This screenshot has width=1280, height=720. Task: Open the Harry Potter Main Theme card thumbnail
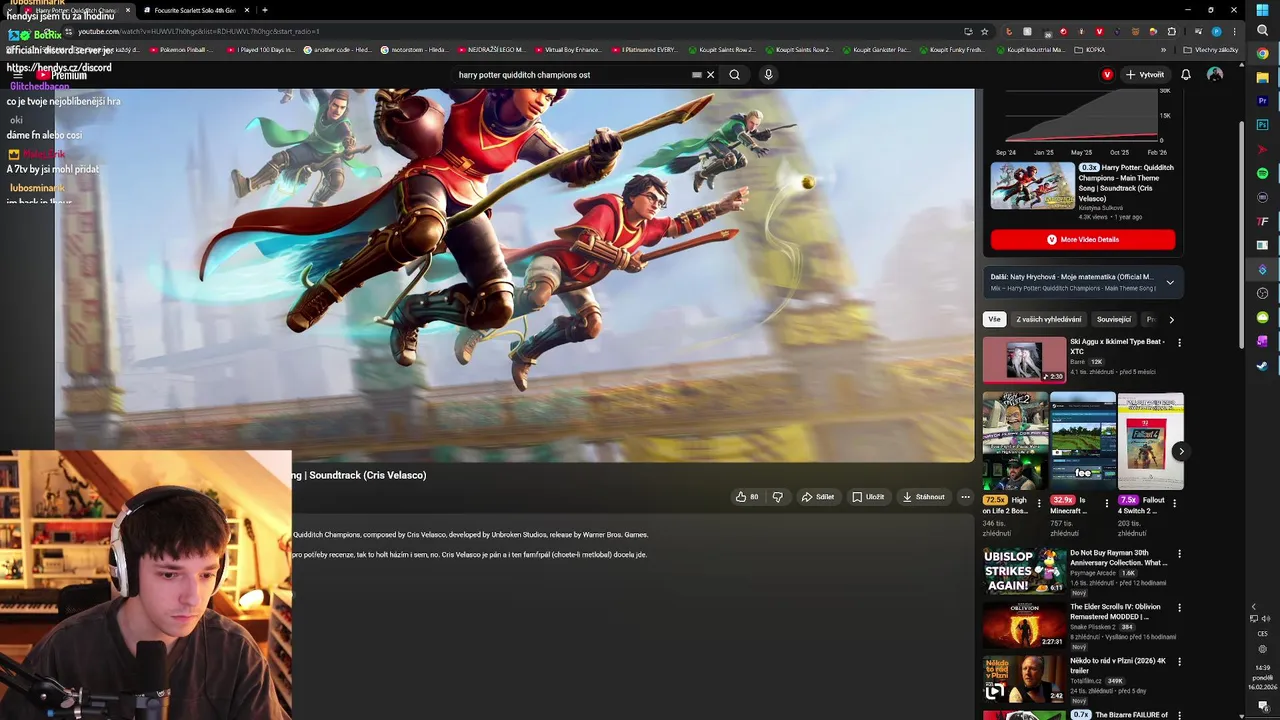tap(1032, 186)
